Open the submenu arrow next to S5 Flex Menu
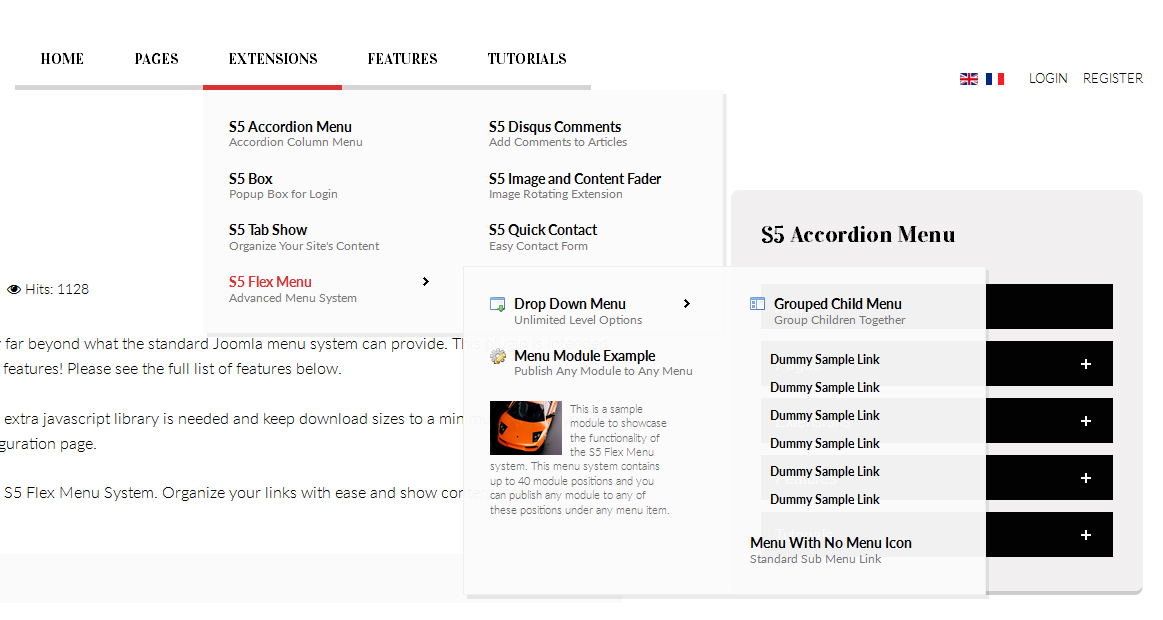This screenshot has width=1163, height=620. tap(426, 282)
